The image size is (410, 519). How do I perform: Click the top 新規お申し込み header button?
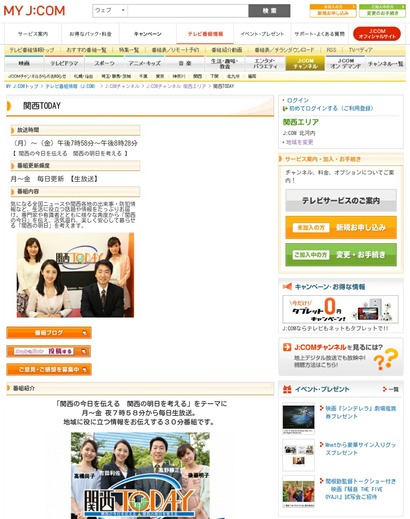(333, 11)
